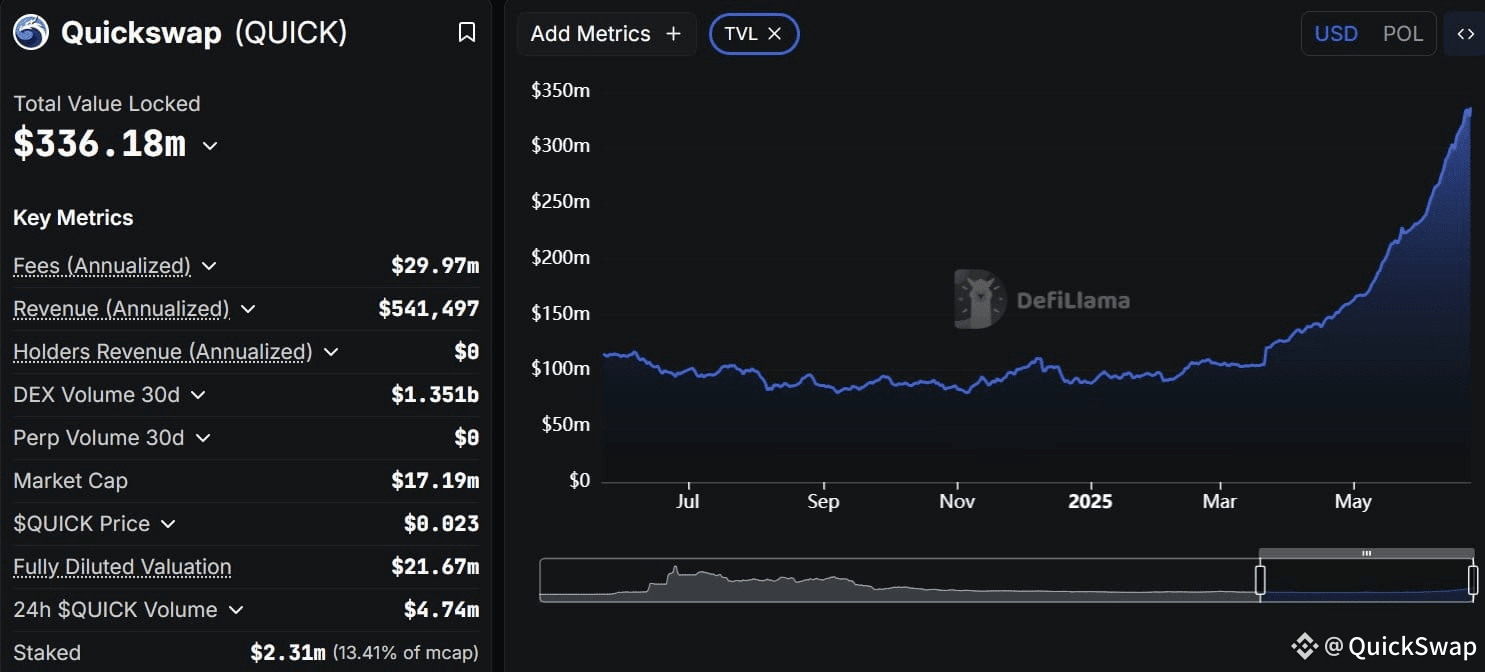
Task: Click the $0.023 price value
Action: (442, 524)
